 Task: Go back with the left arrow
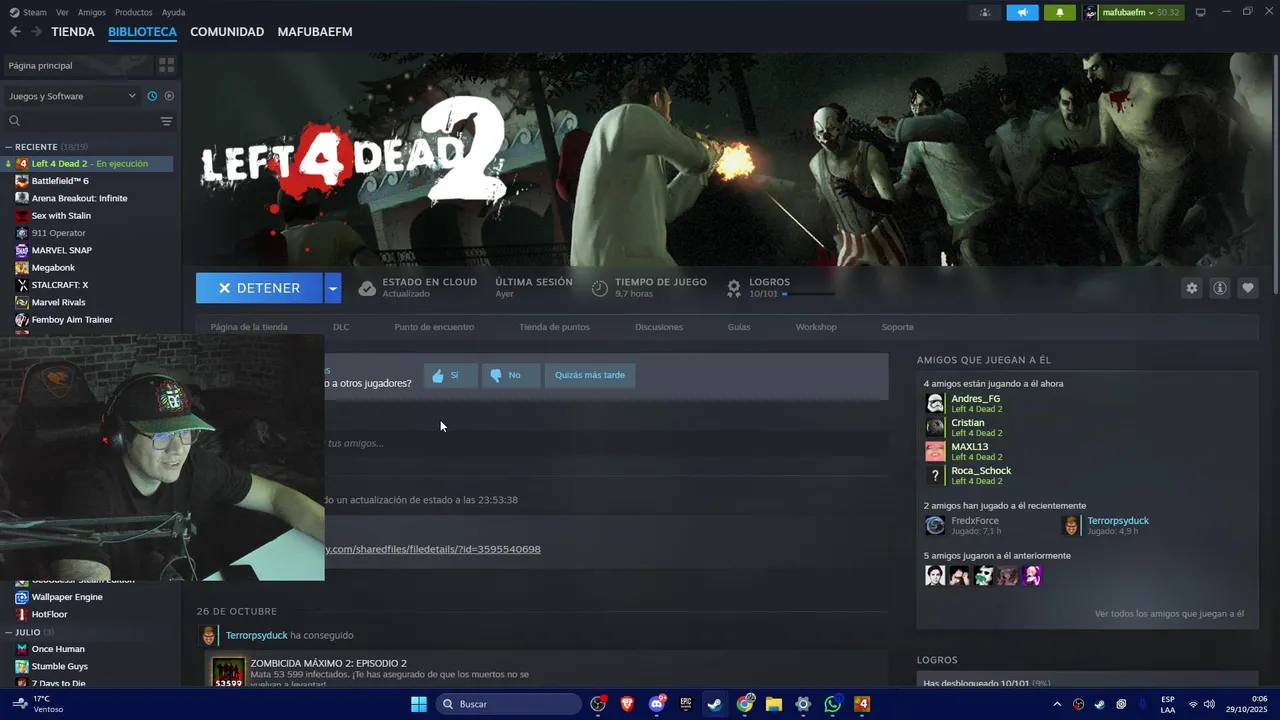pyautogui.click(x=15, y=32)
